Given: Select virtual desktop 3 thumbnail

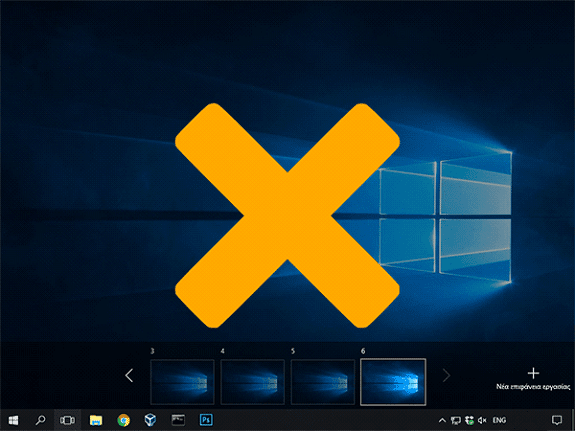Looking at the screenshot, I should [182, 382].
